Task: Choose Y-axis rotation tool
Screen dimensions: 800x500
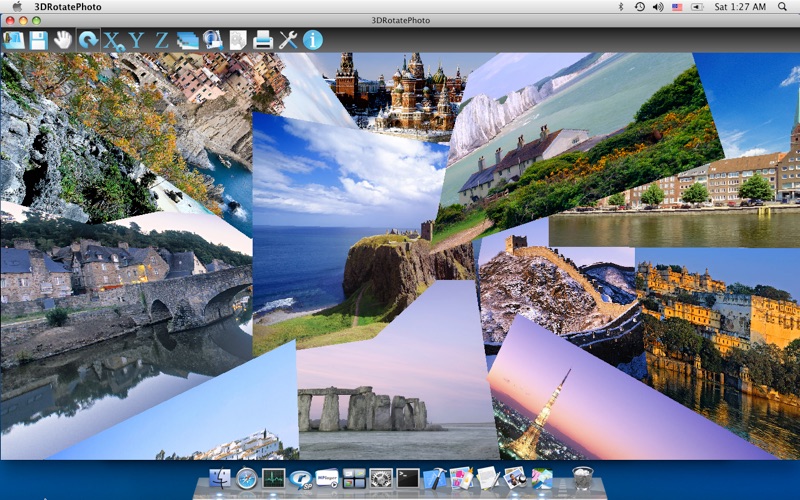Action: (x=136, y=40)
